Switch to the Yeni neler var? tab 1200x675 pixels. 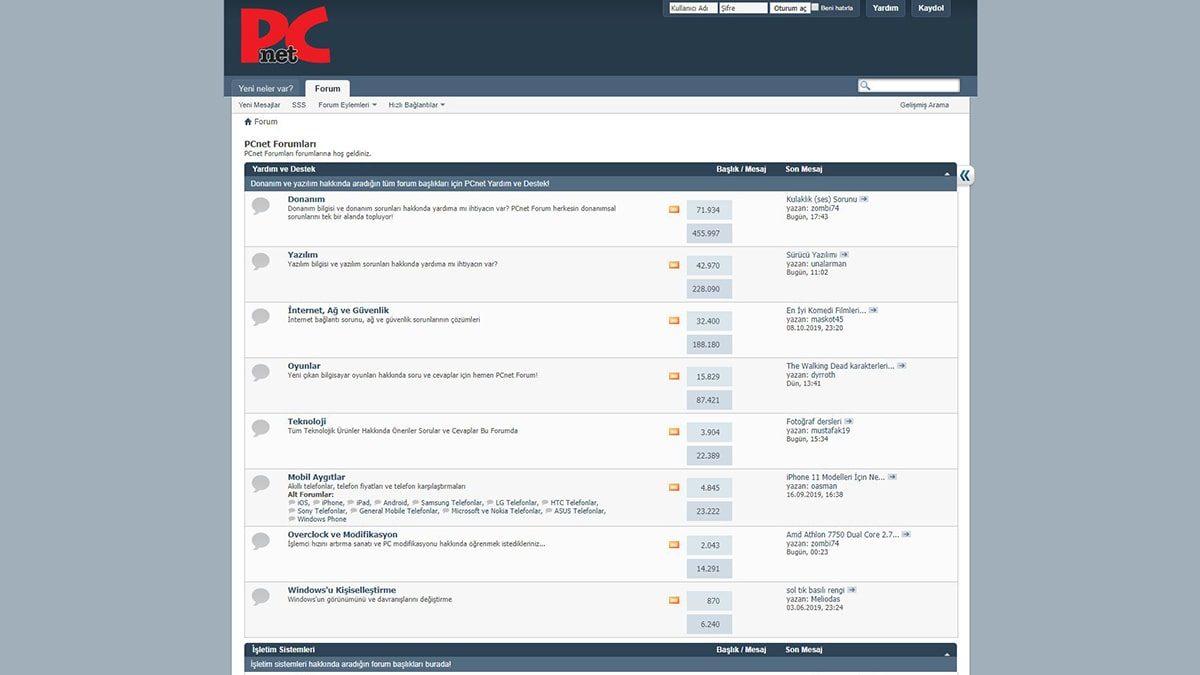coord(266,88)
